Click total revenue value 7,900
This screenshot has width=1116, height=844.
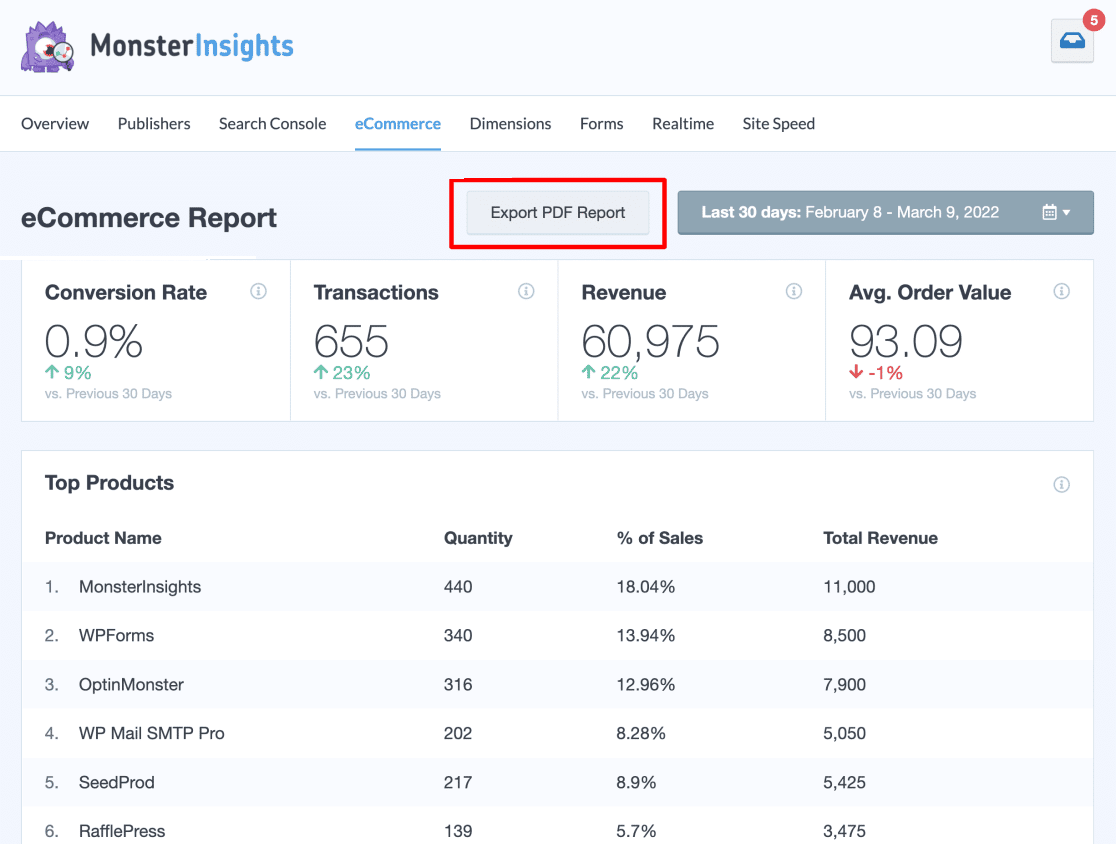point(845,685)
